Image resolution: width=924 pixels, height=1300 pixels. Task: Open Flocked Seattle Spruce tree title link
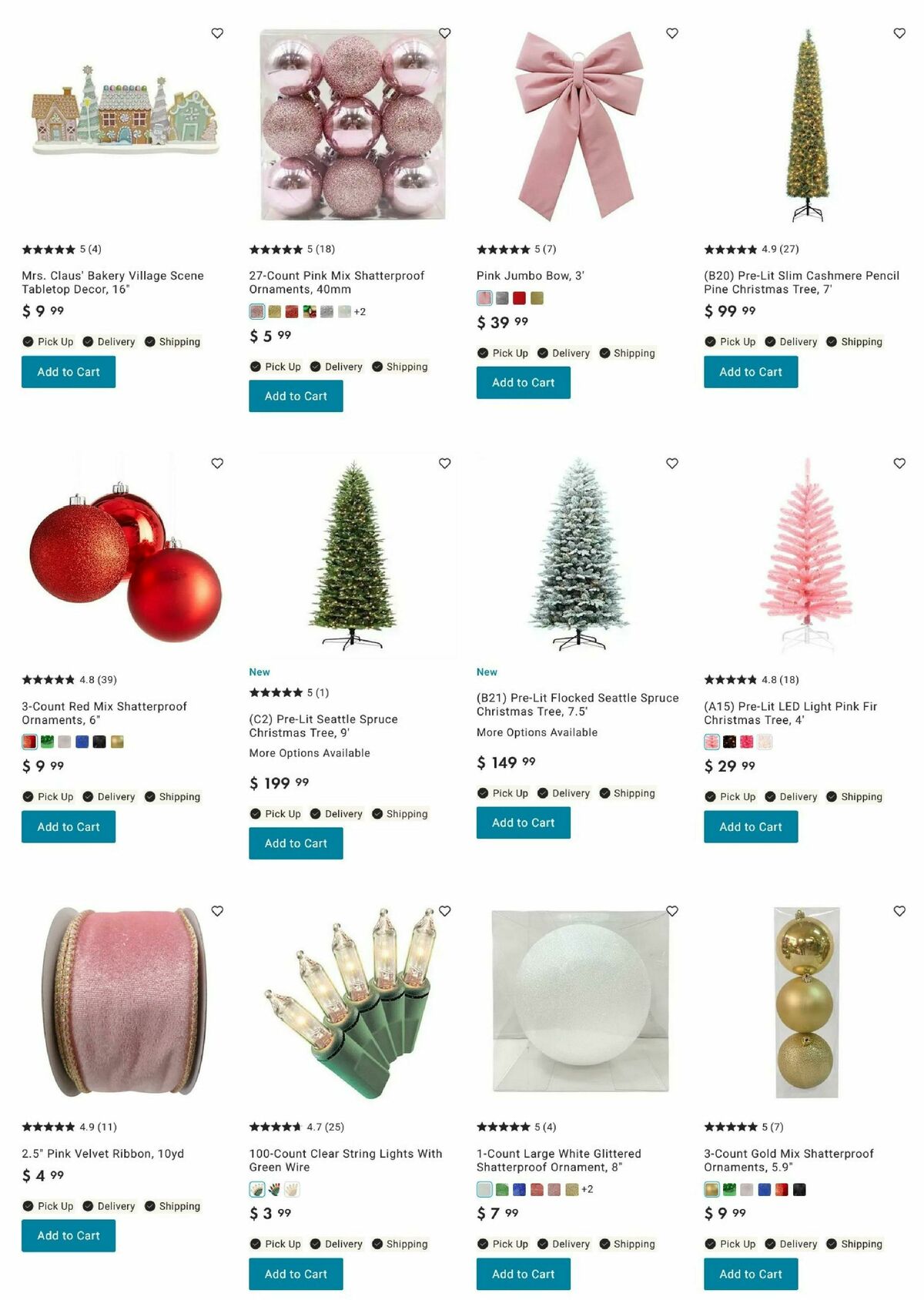577,705
